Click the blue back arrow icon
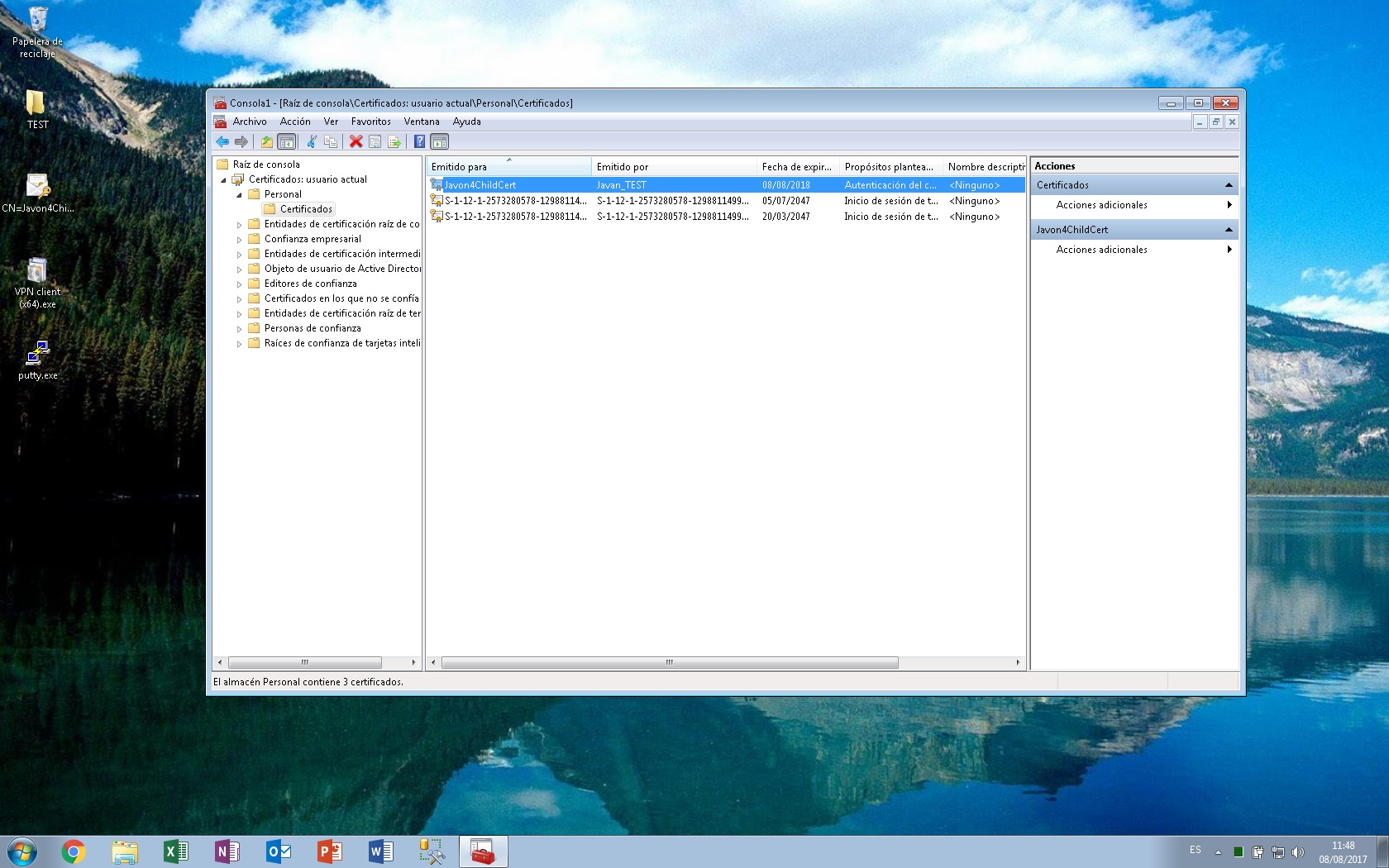The image size is (1389, 868). point(222,141)
